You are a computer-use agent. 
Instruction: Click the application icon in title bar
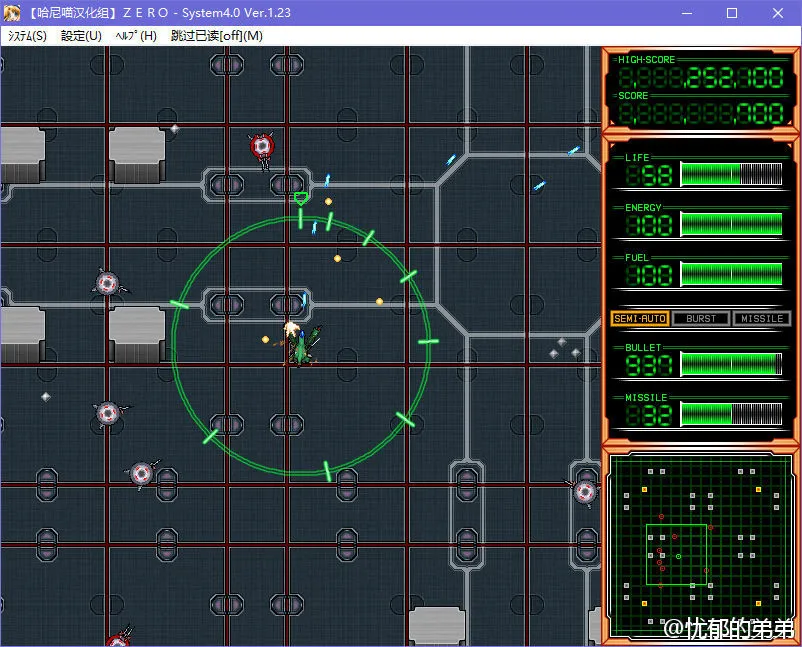[12, 13]
